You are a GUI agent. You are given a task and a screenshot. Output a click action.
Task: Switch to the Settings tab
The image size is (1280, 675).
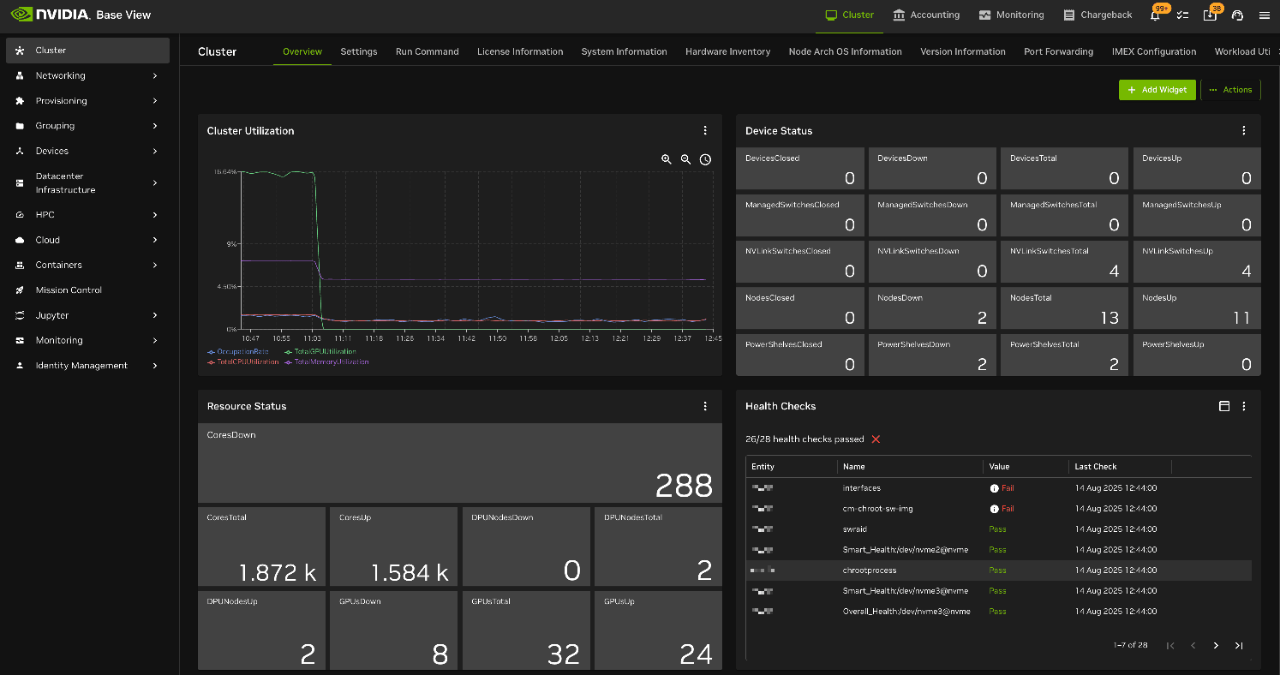point(358,51)
